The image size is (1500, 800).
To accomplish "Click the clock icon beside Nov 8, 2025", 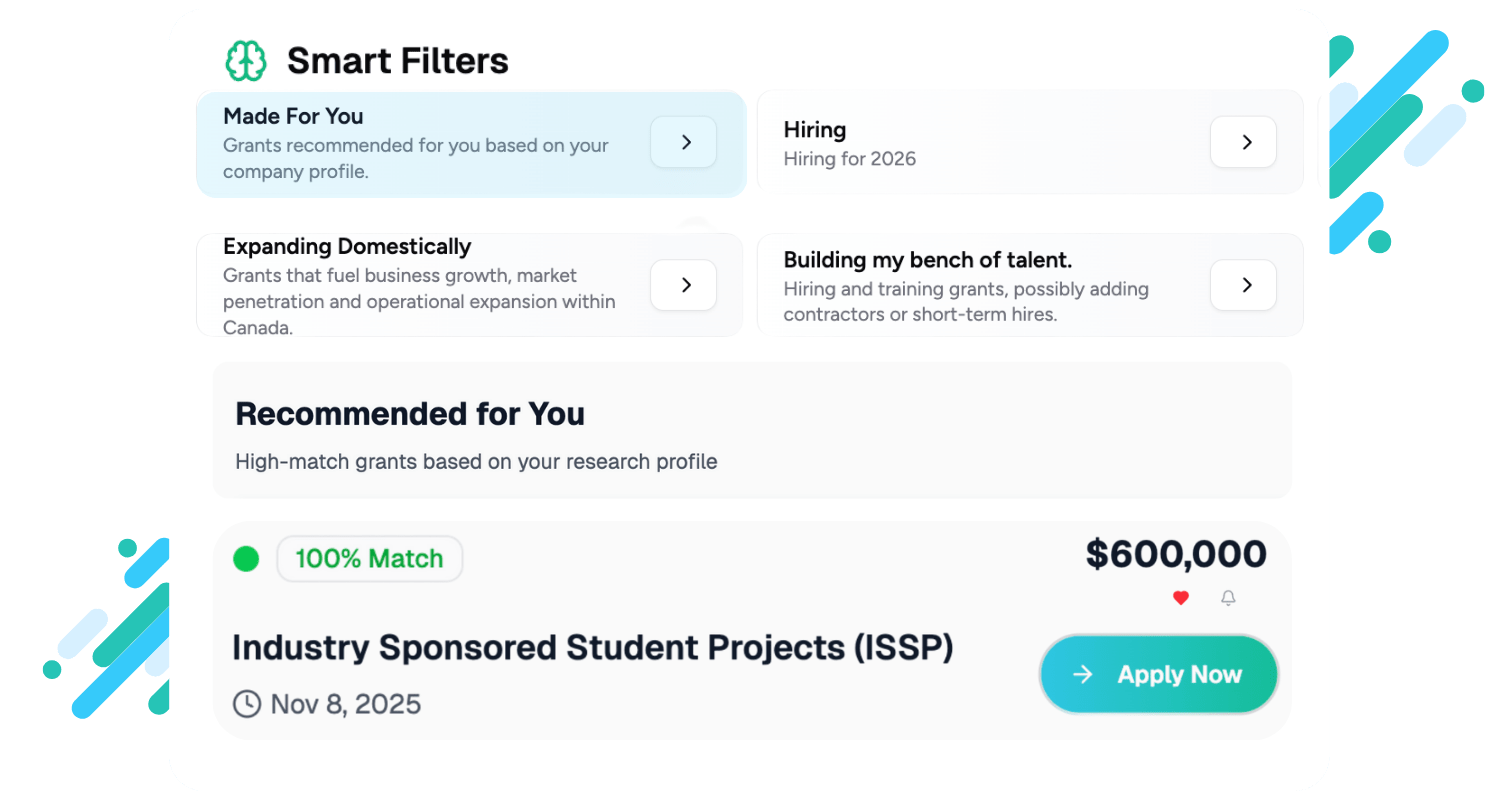I will pos(247,704).
